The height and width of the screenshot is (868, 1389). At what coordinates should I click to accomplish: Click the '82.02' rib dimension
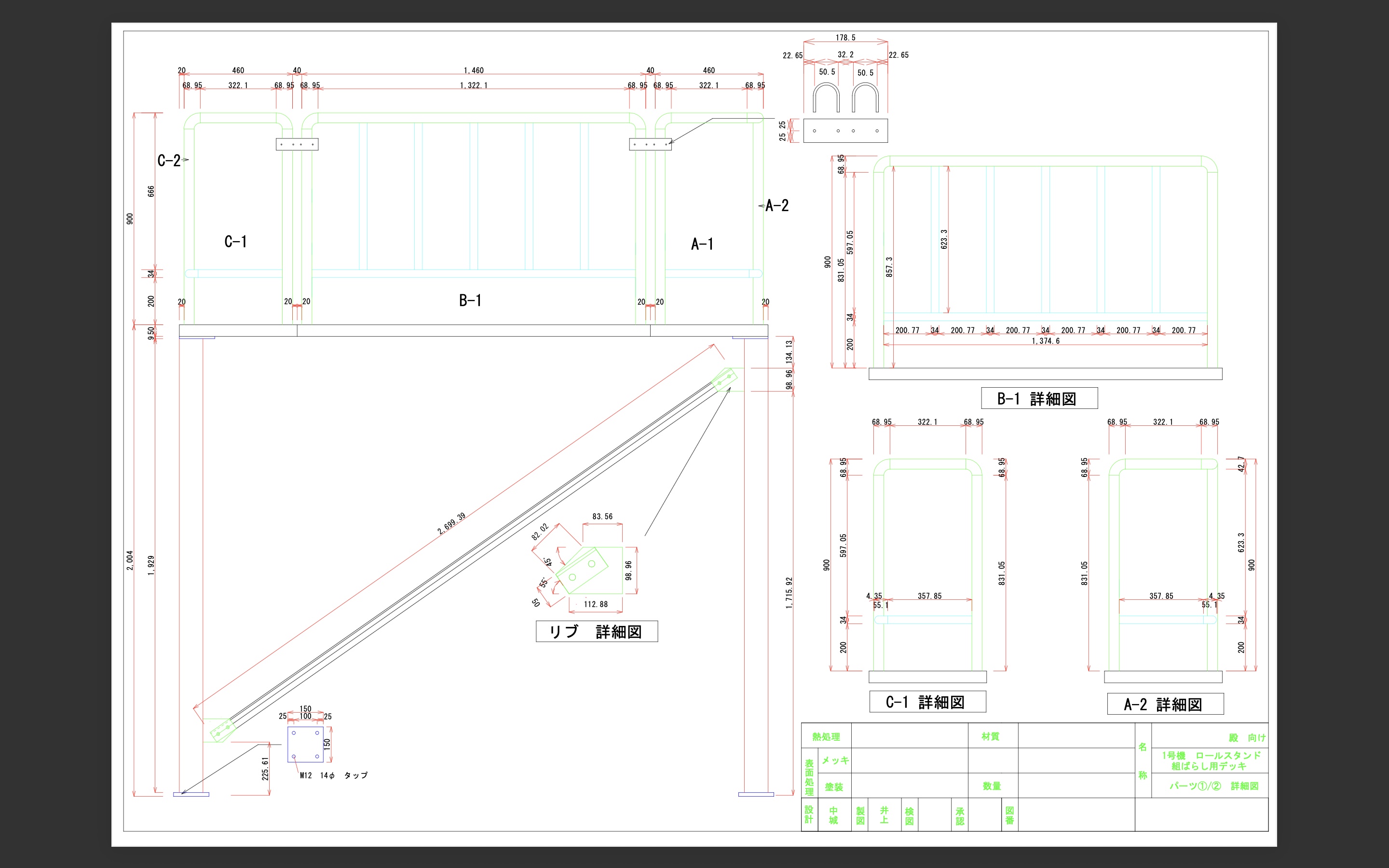pyautogui.click(x=540, y=532)
